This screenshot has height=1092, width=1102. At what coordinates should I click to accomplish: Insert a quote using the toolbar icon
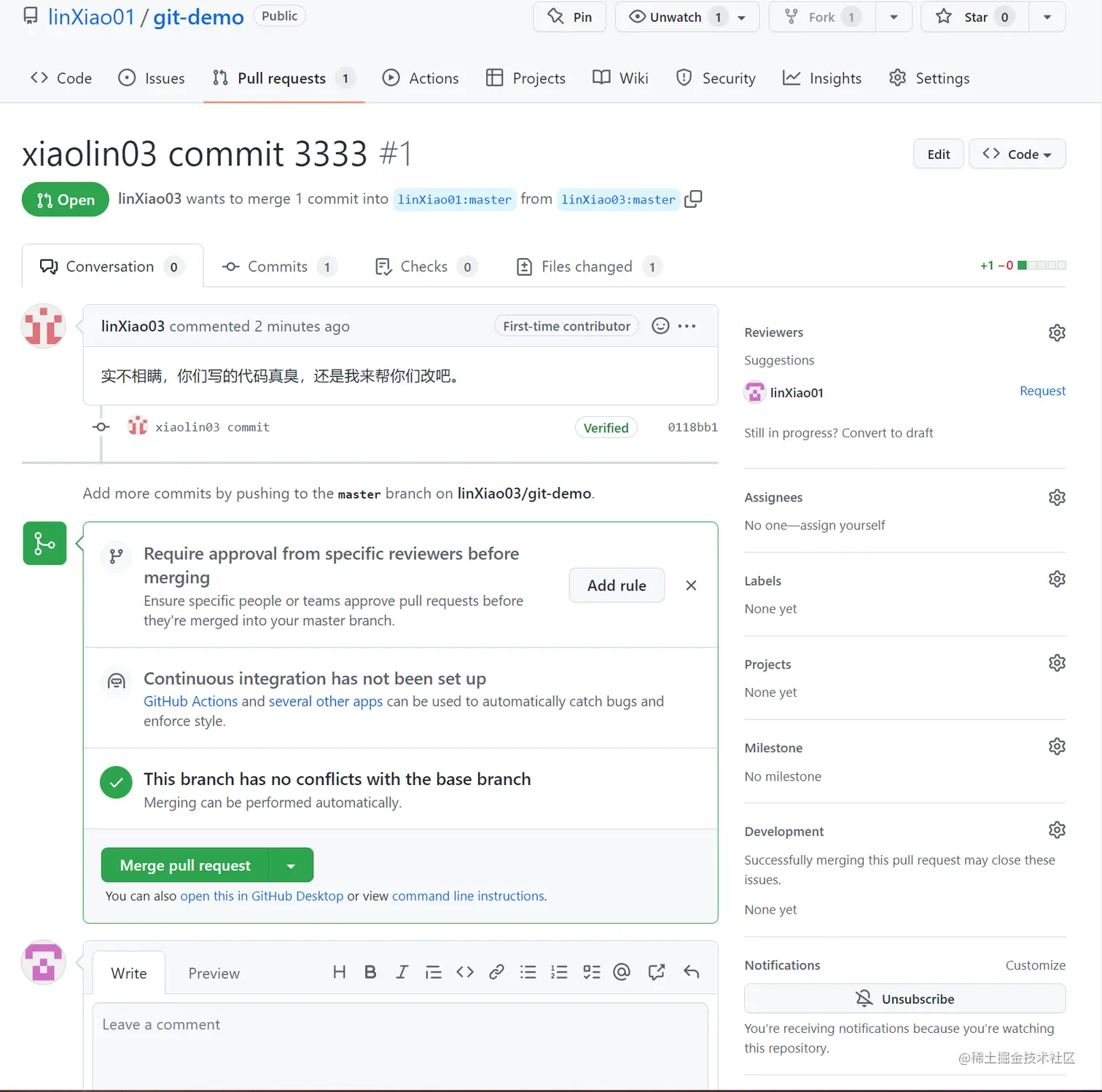(x=433, y=972)
